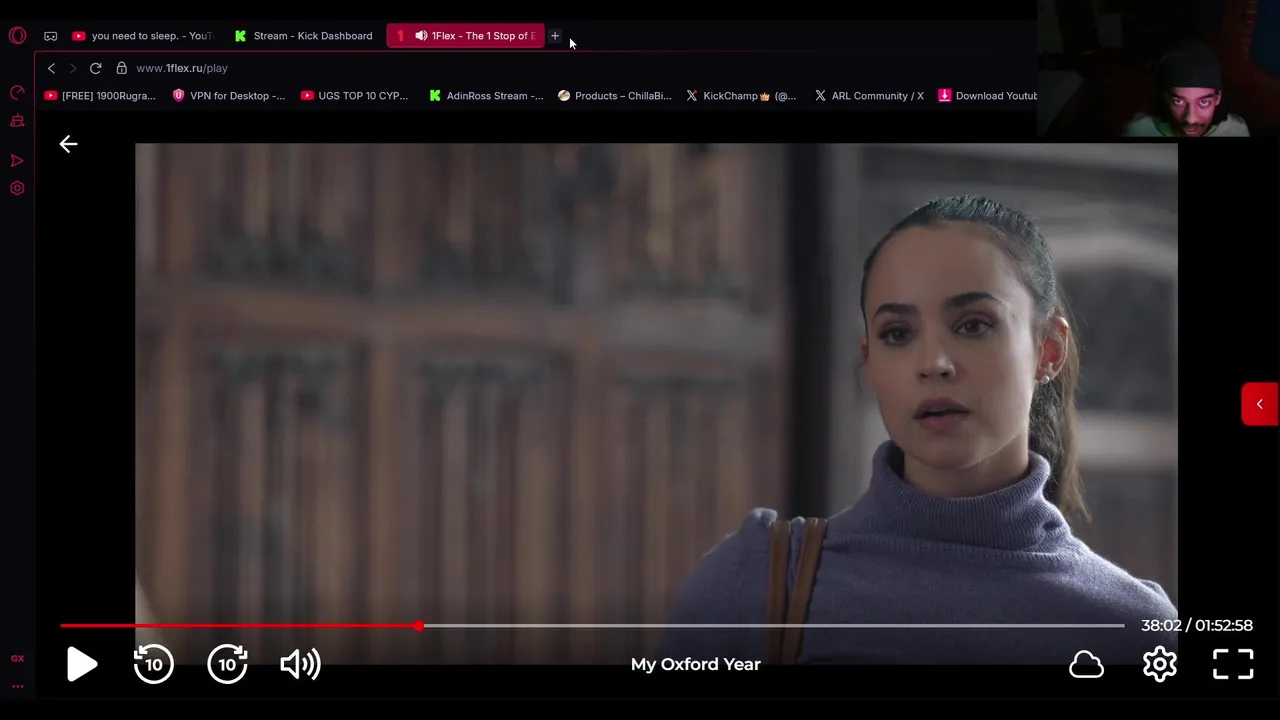Open the cloud server selector
1280x720 pixels.
pos(1086,664)
